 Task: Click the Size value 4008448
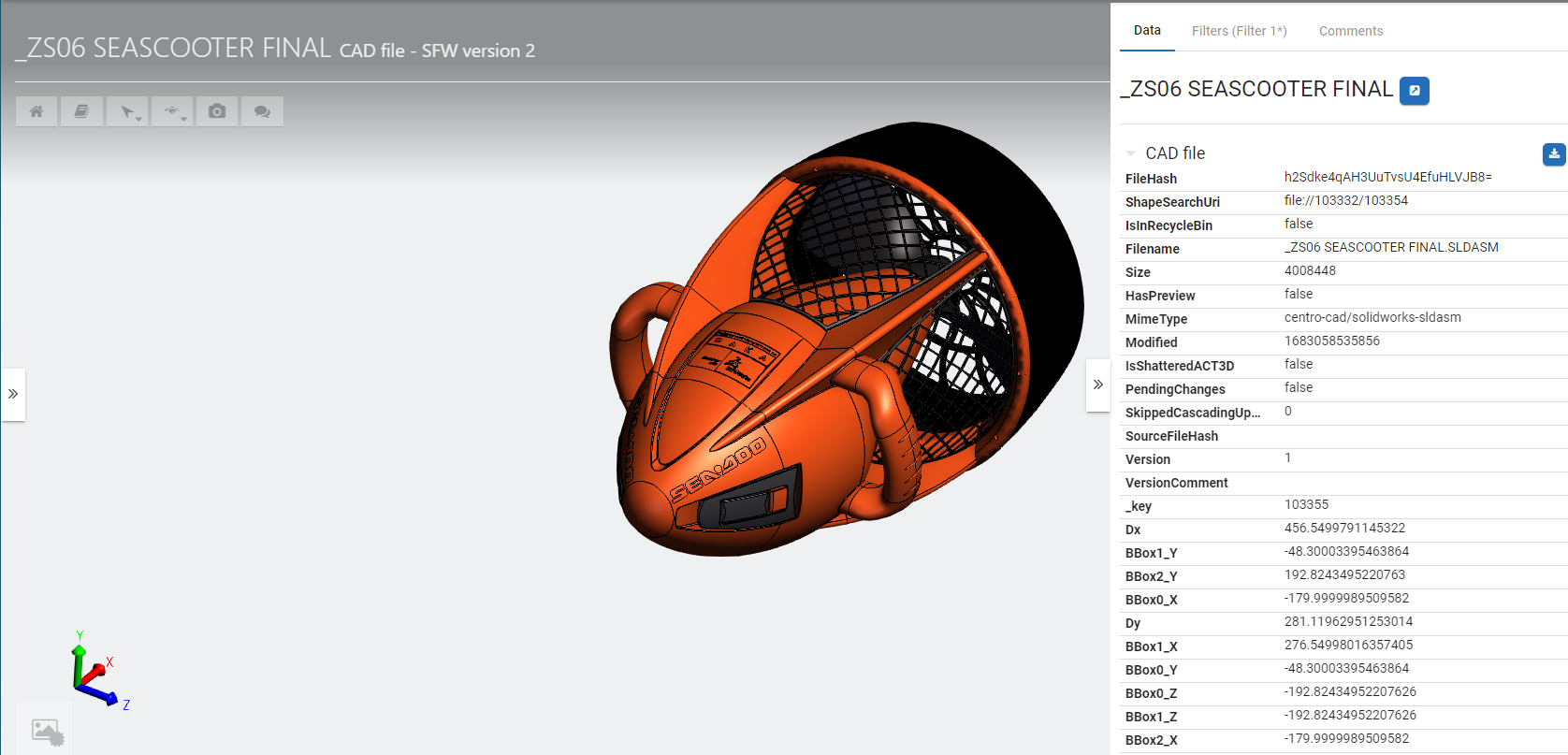(x=1310, y=270)
